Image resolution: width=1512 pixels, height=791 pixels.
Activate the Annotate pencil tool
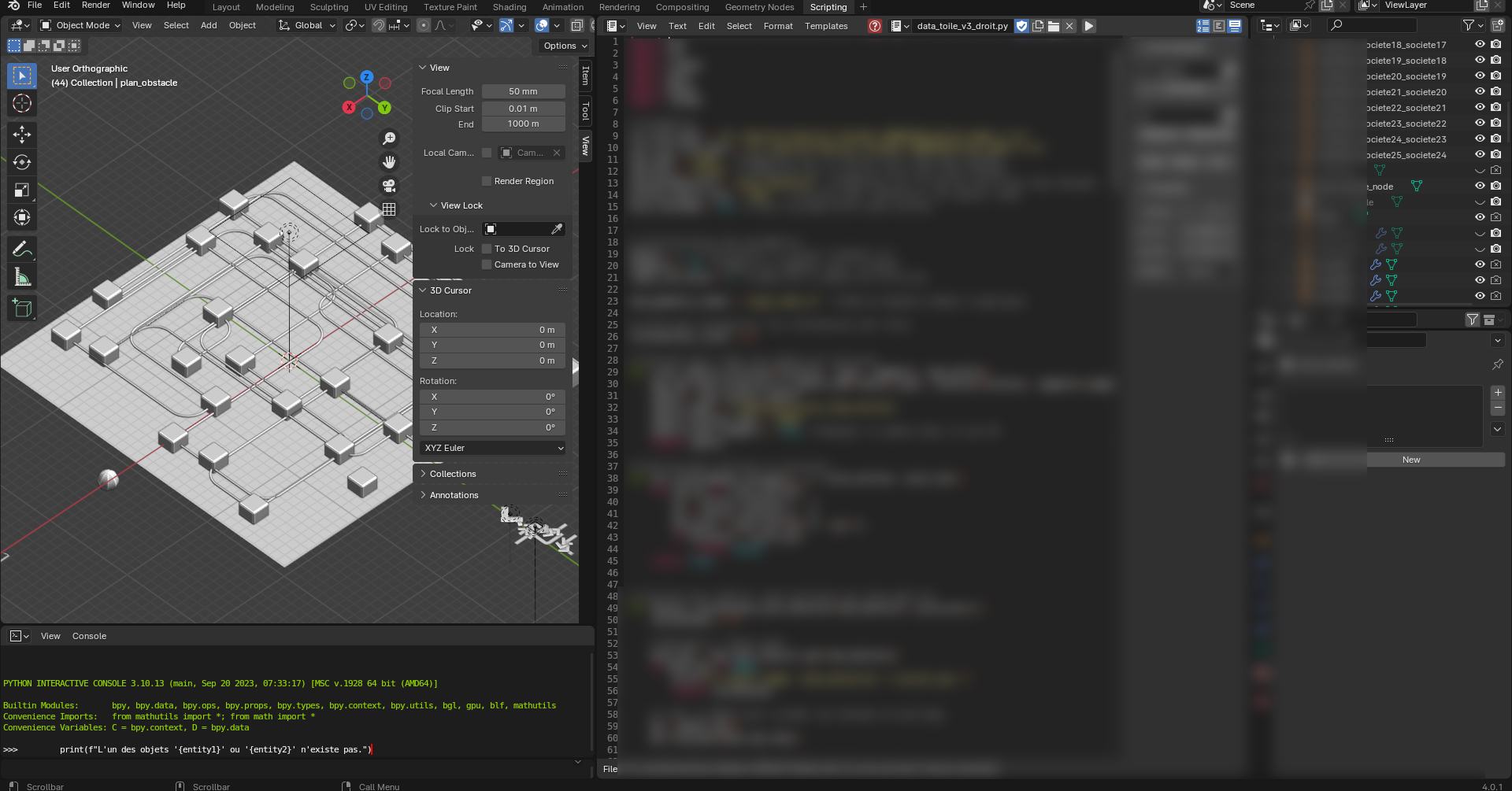coord(22,249)
